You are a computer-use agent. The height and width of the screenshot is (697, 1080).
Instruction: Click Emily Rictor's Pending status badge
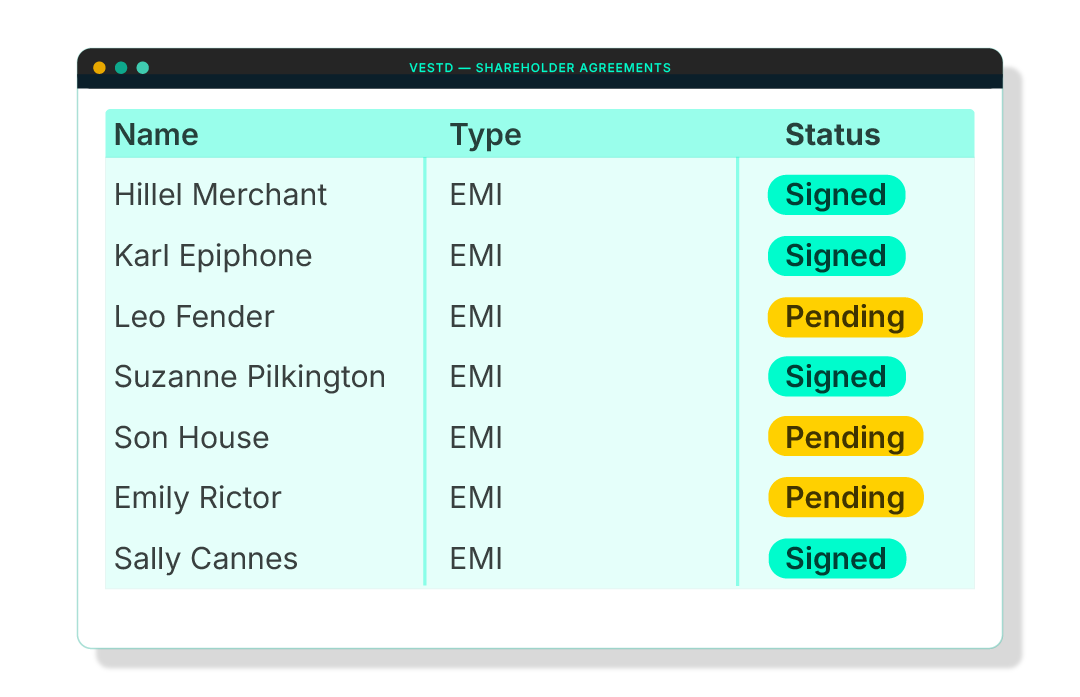845,497
